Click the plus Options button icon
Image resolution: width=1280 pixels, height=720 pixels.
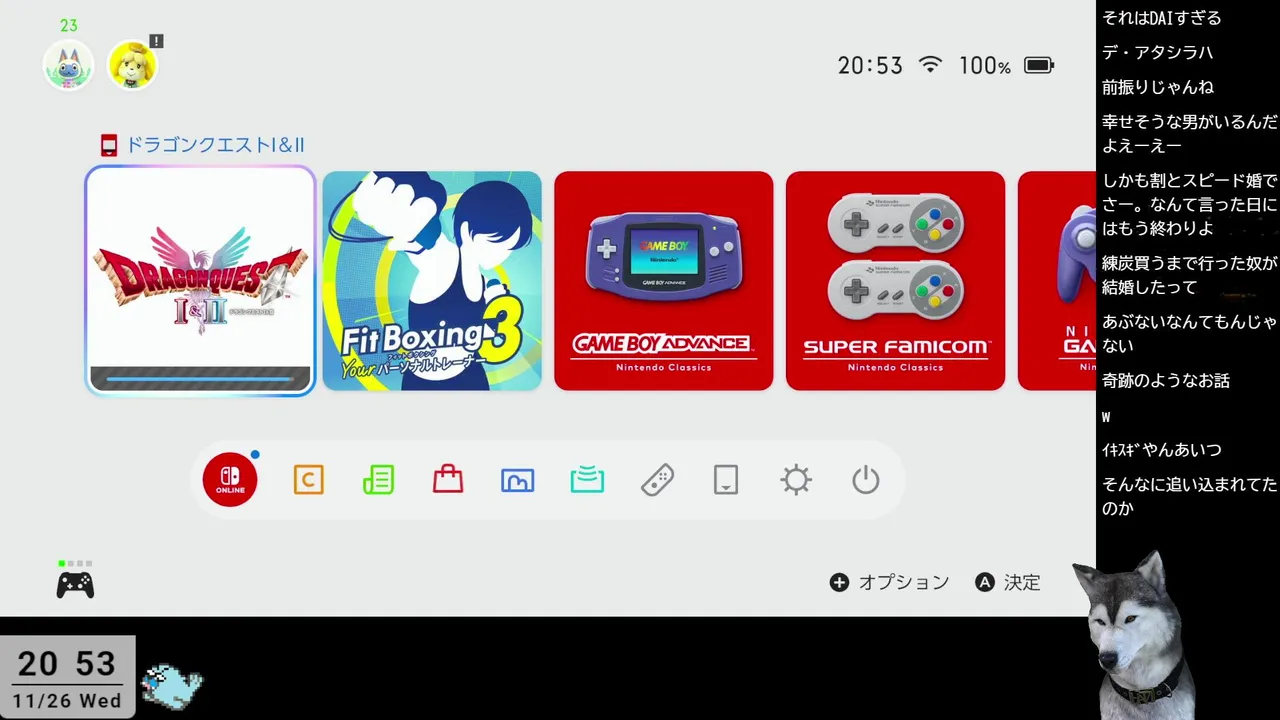(839, 582)
